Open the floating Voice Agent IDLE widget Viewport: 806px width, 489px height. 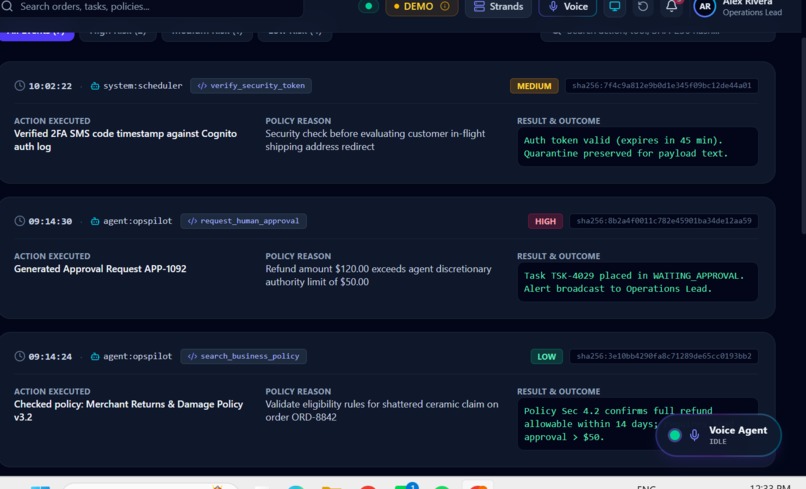tap(718, 435)
